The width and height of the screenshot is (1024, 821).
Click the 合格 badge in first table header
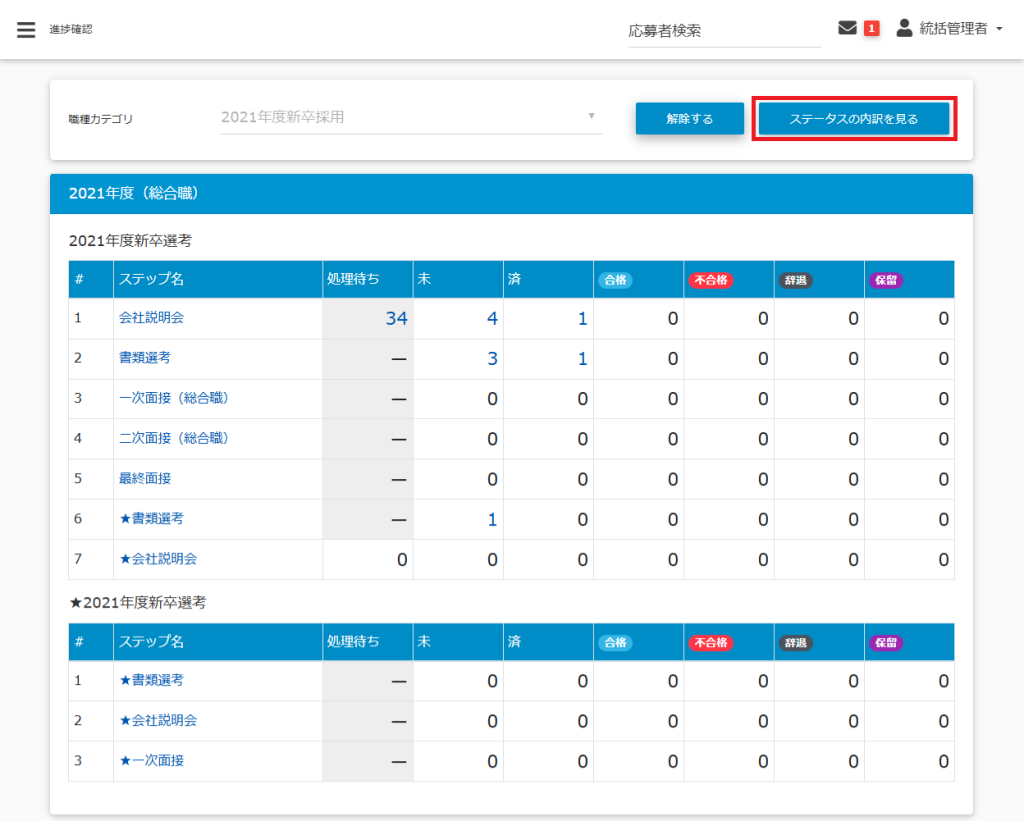click(x=617, y=280)
